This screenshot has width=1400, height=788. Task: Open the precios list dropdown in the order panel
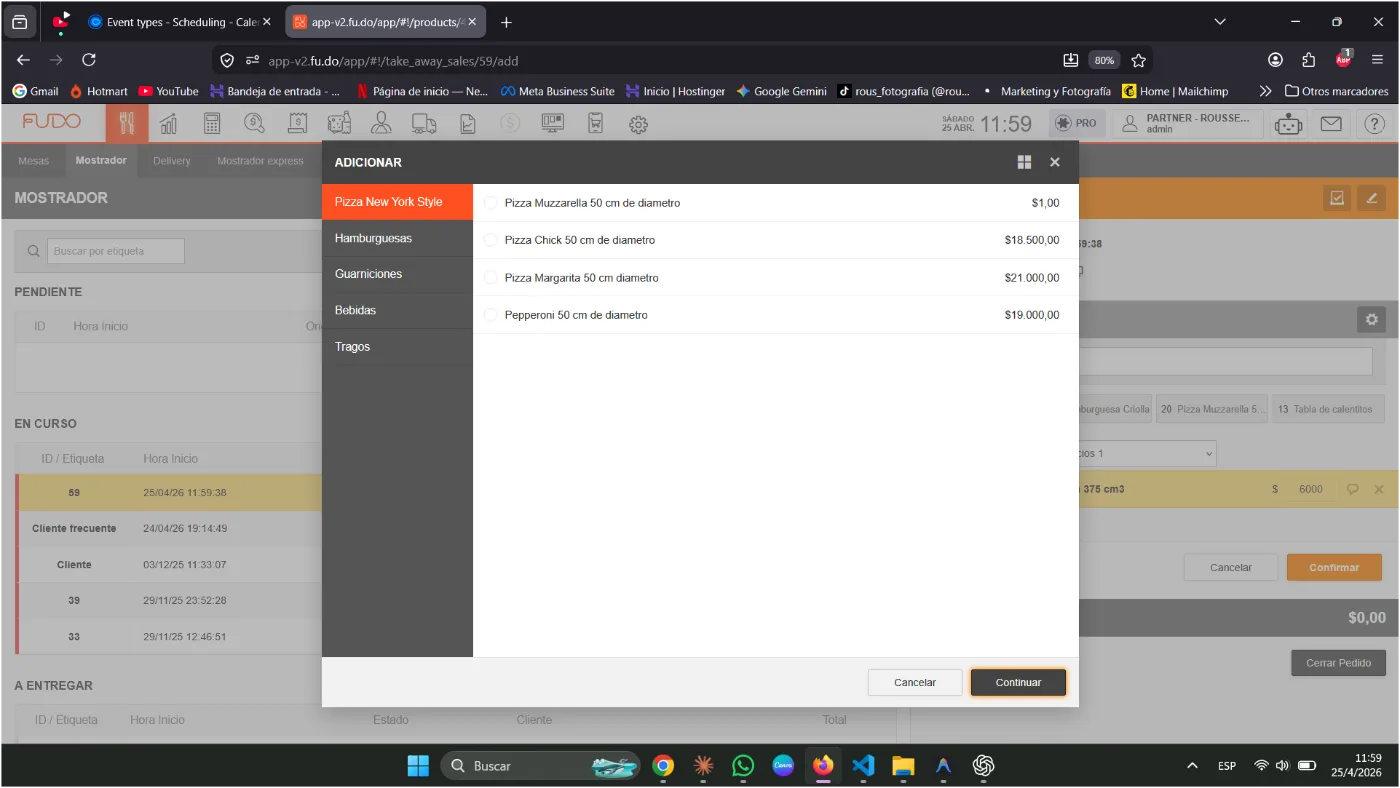[x=1148, y=453]
